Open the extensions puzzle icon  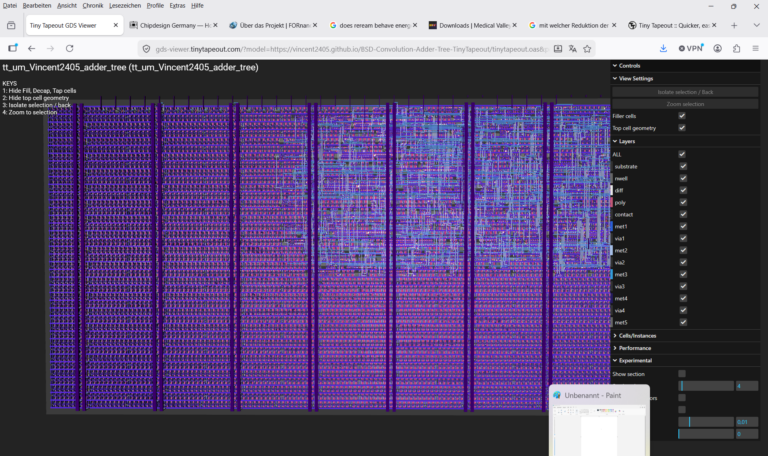click(x=736, y=48)
